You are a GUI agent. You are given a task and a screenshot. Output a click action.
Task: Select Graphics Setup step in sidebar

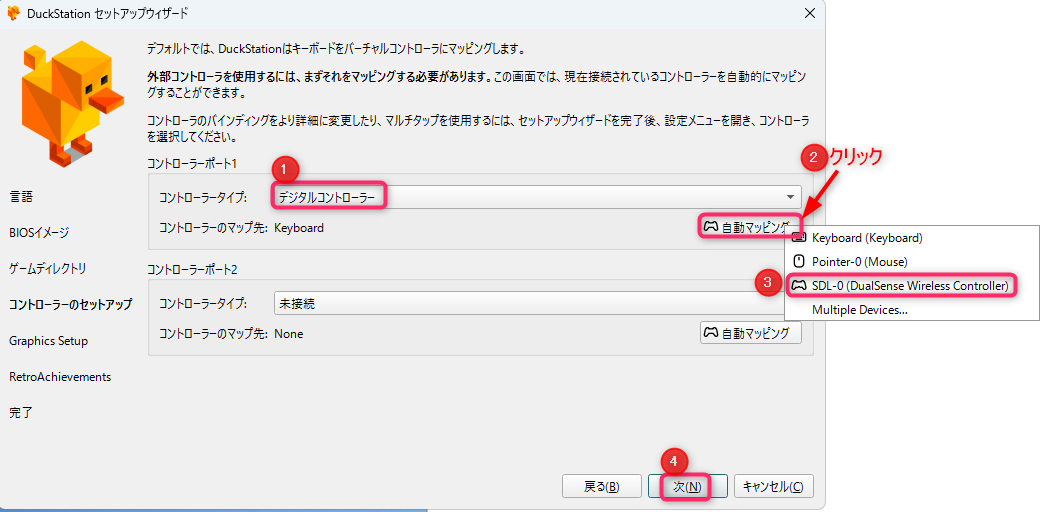[x=48, y=341]
